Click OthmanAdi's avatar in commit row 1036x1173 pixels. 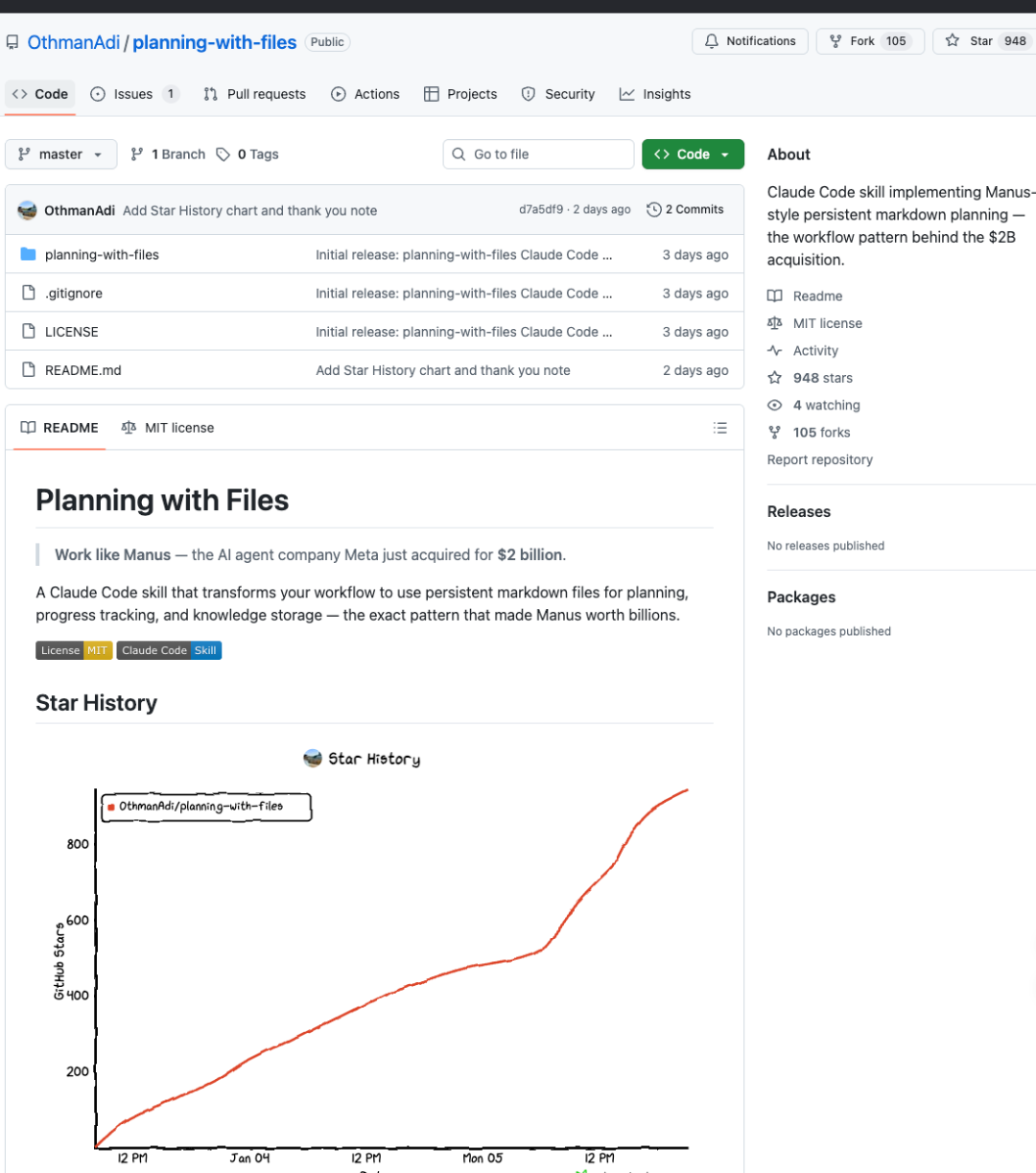[28, 210]
